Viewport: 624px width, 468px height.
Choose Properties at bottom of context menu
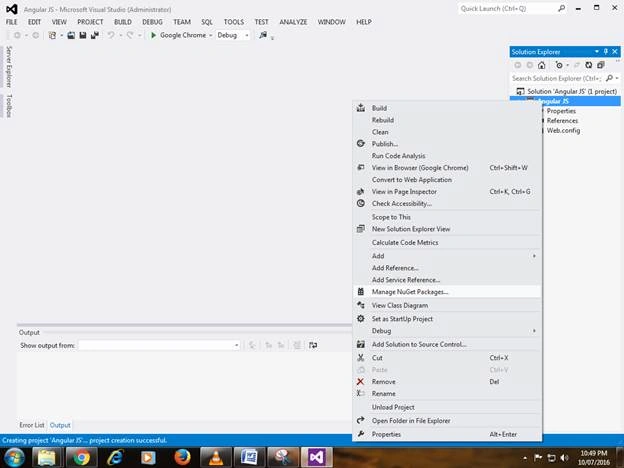click(x=447, y=434)
